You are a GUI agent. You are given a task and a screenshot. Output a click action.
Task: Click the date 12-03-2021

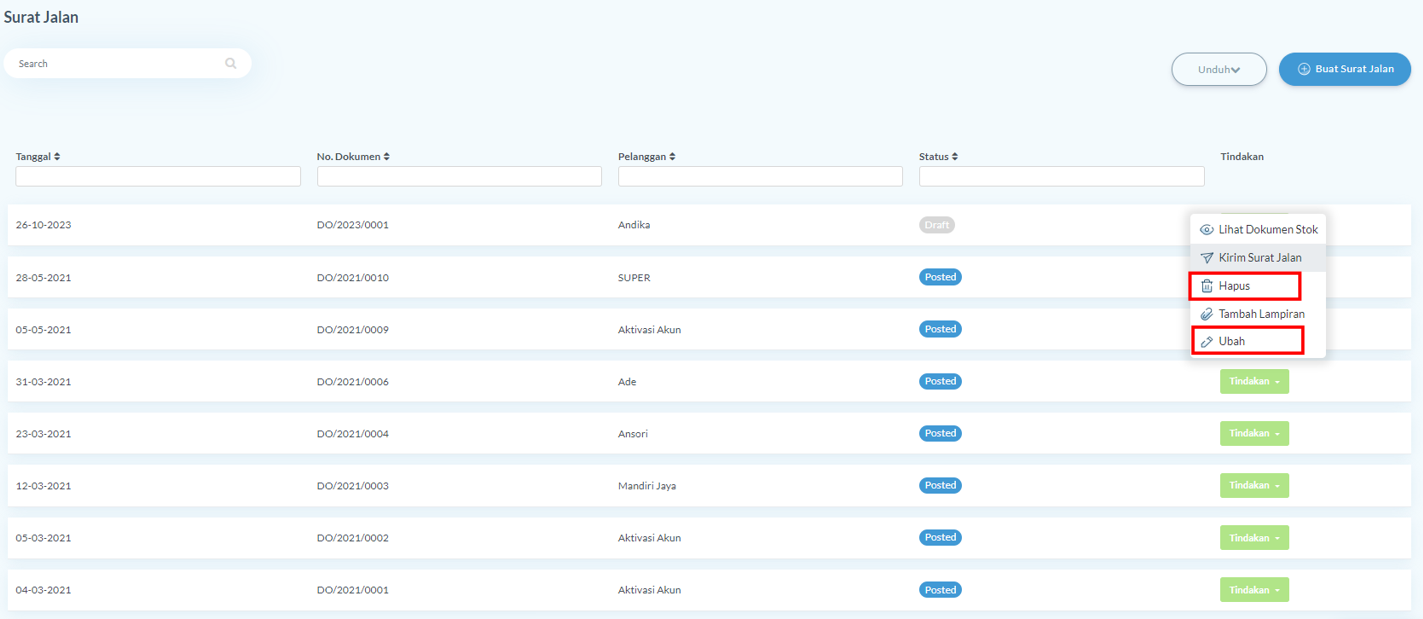coord(43,486)
